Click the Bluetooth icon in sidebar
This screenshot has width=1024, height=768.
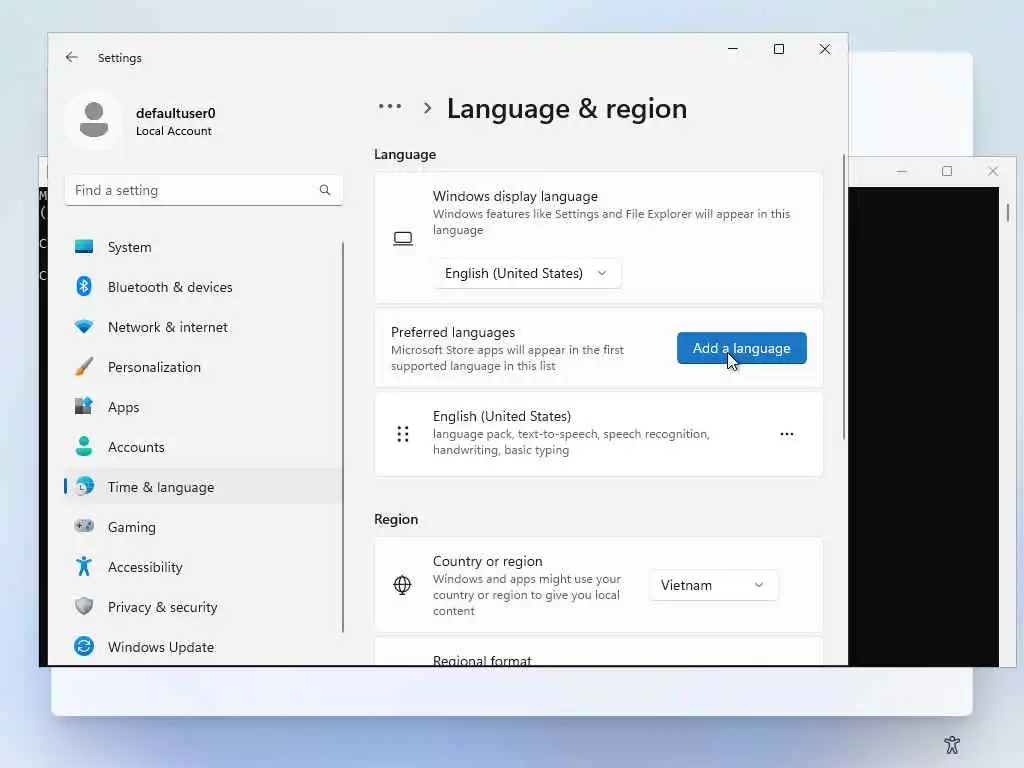[84, 287]
